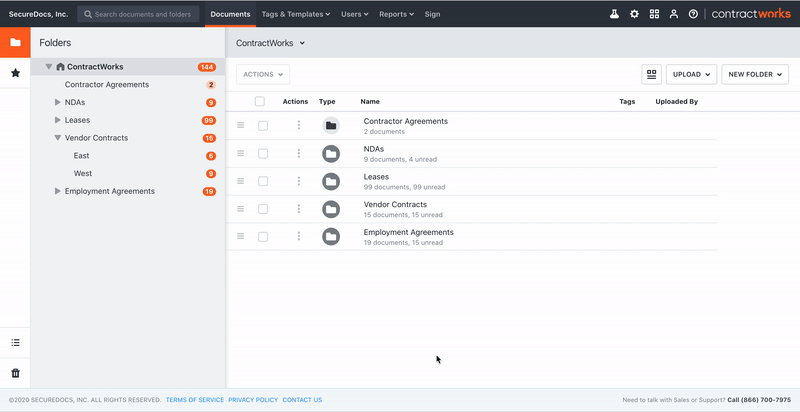Open the Contact Us link
Image resolution: width=800 pixels, height=412 pixels.
(302, 400)
